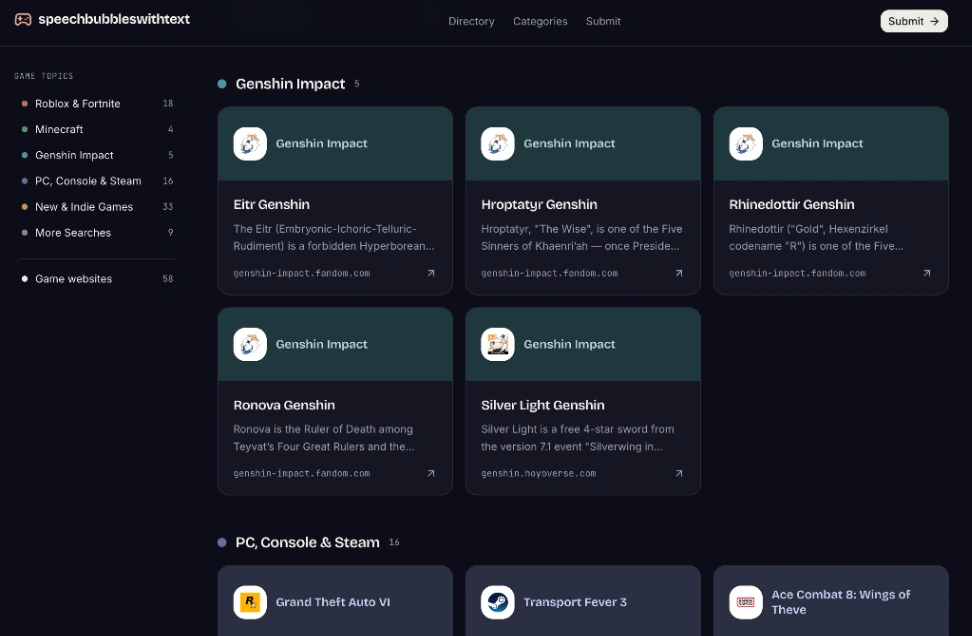Click the Genshin Impact icon on Hroptatyr Genshin card

(498, 144)
